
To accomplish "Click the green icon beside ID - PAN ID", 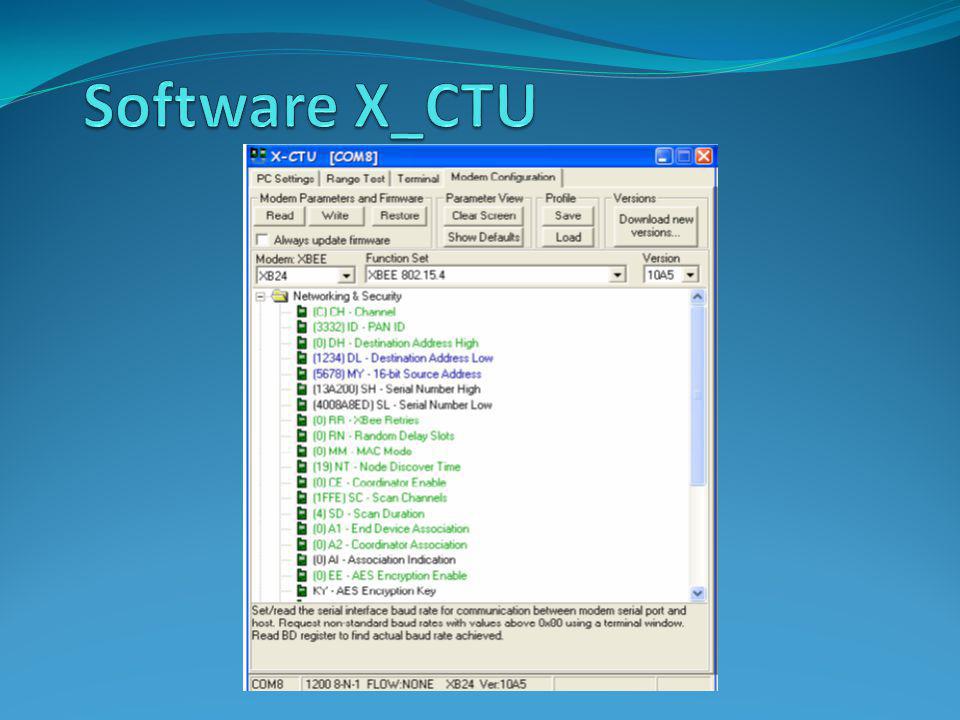I will point(301,327).
